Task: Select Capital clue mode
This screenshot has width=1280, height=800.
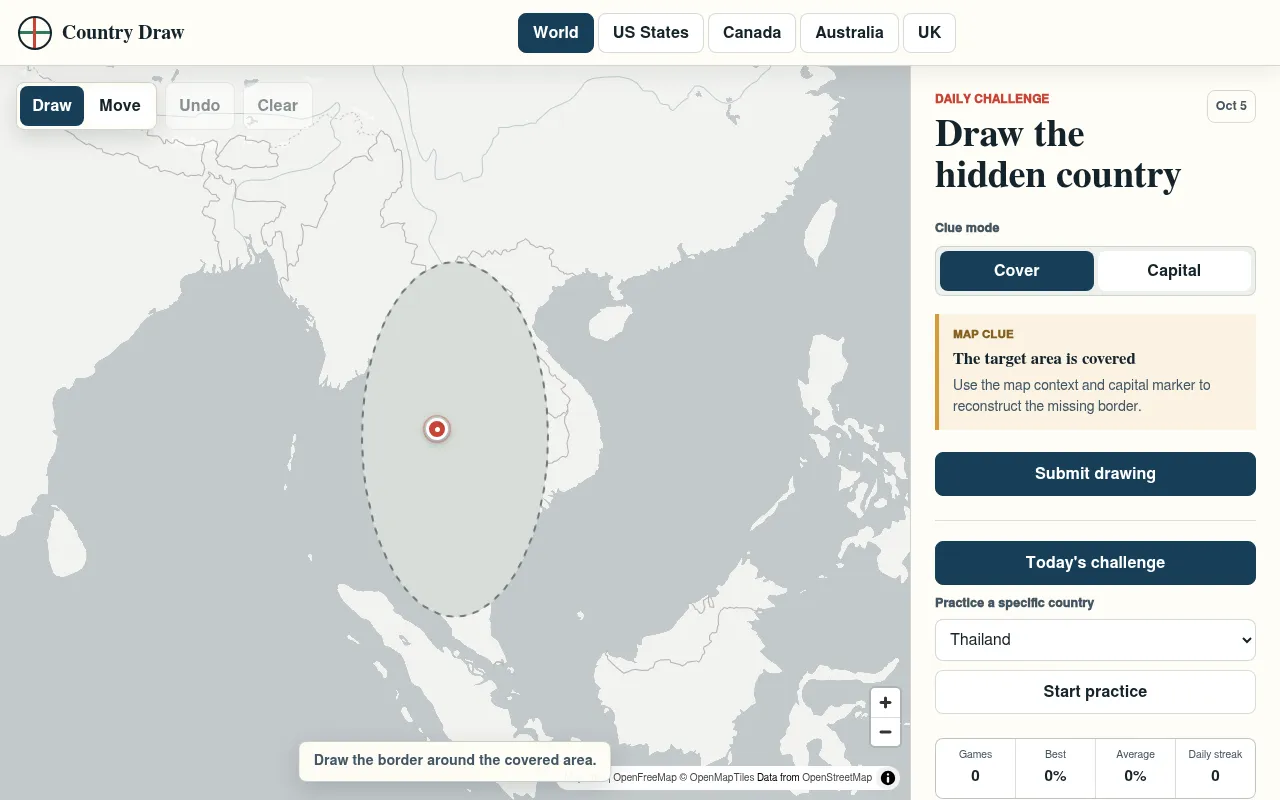Action: 1174,271
